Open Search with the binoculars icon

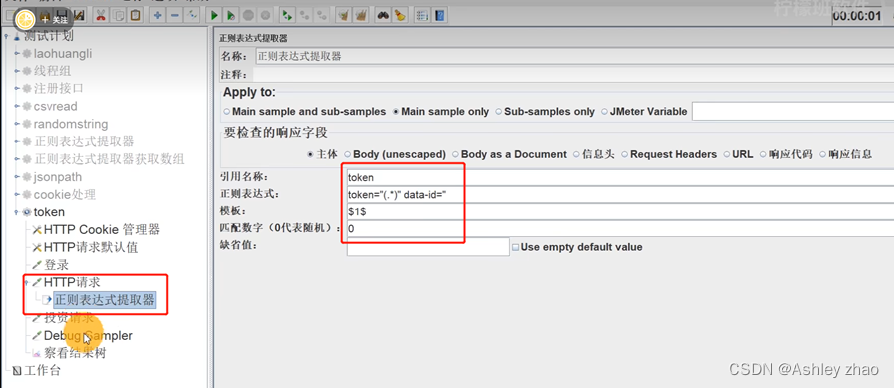pyautogui.click(x=383, y=15)
